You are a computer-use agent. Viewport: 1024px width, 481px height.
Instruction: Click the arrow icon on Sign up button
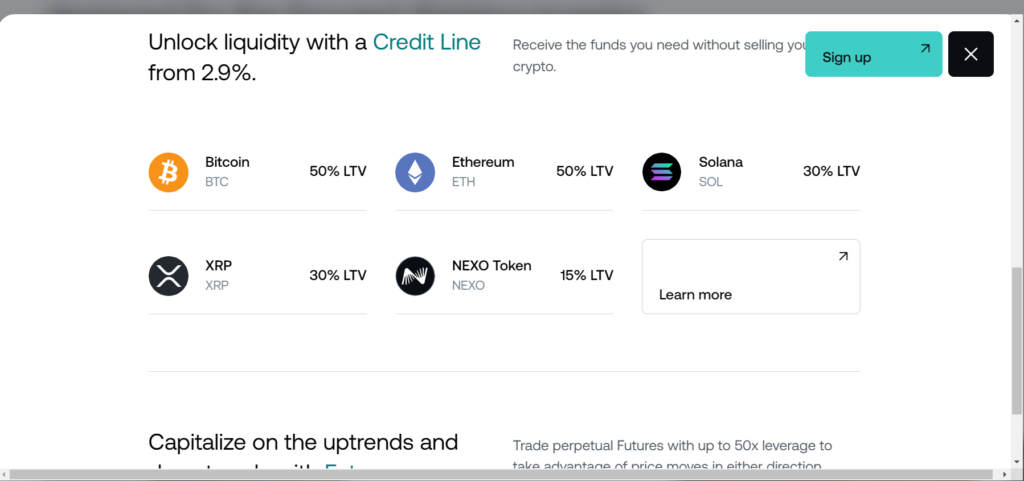tap(925, 48)
